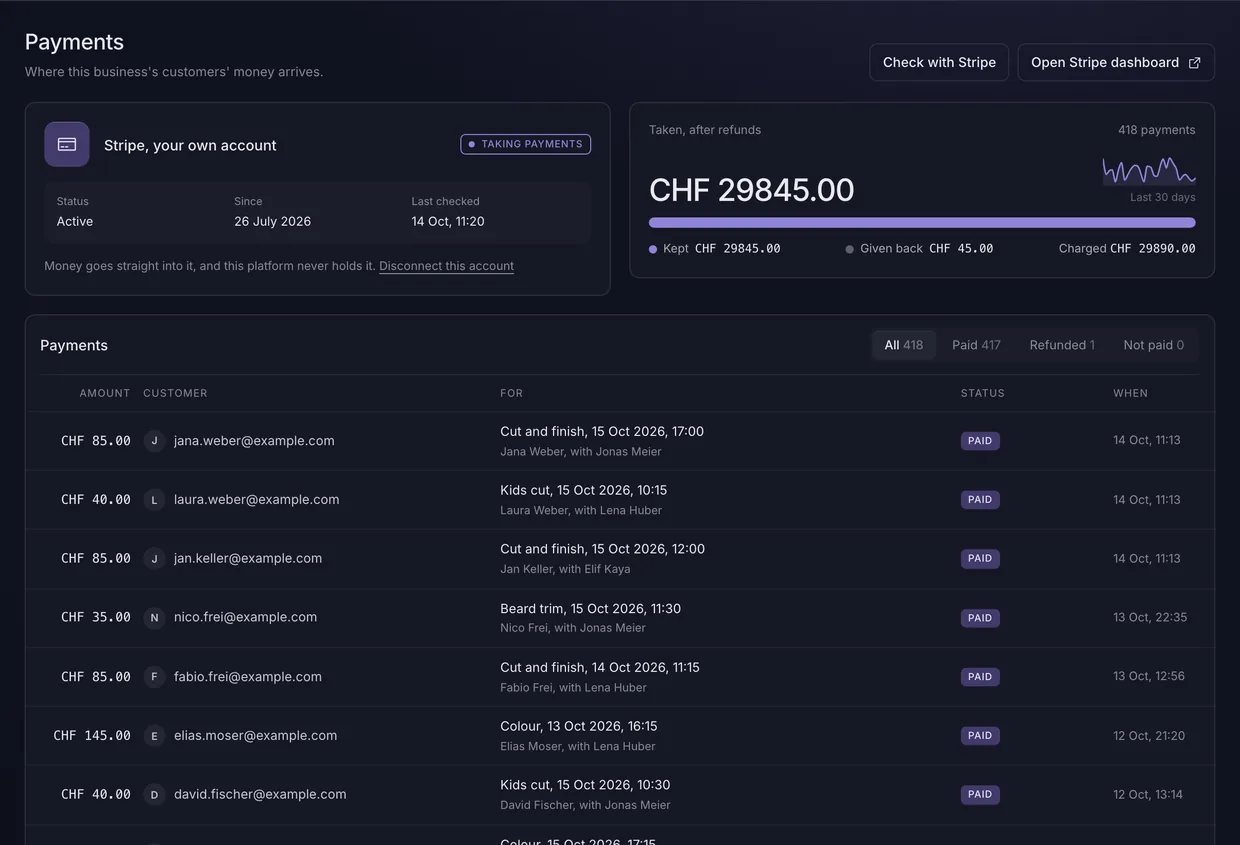Open jana.weber@example.com customer entry
This screenshot has width=1240, height=845.
(x=254, y=441)
